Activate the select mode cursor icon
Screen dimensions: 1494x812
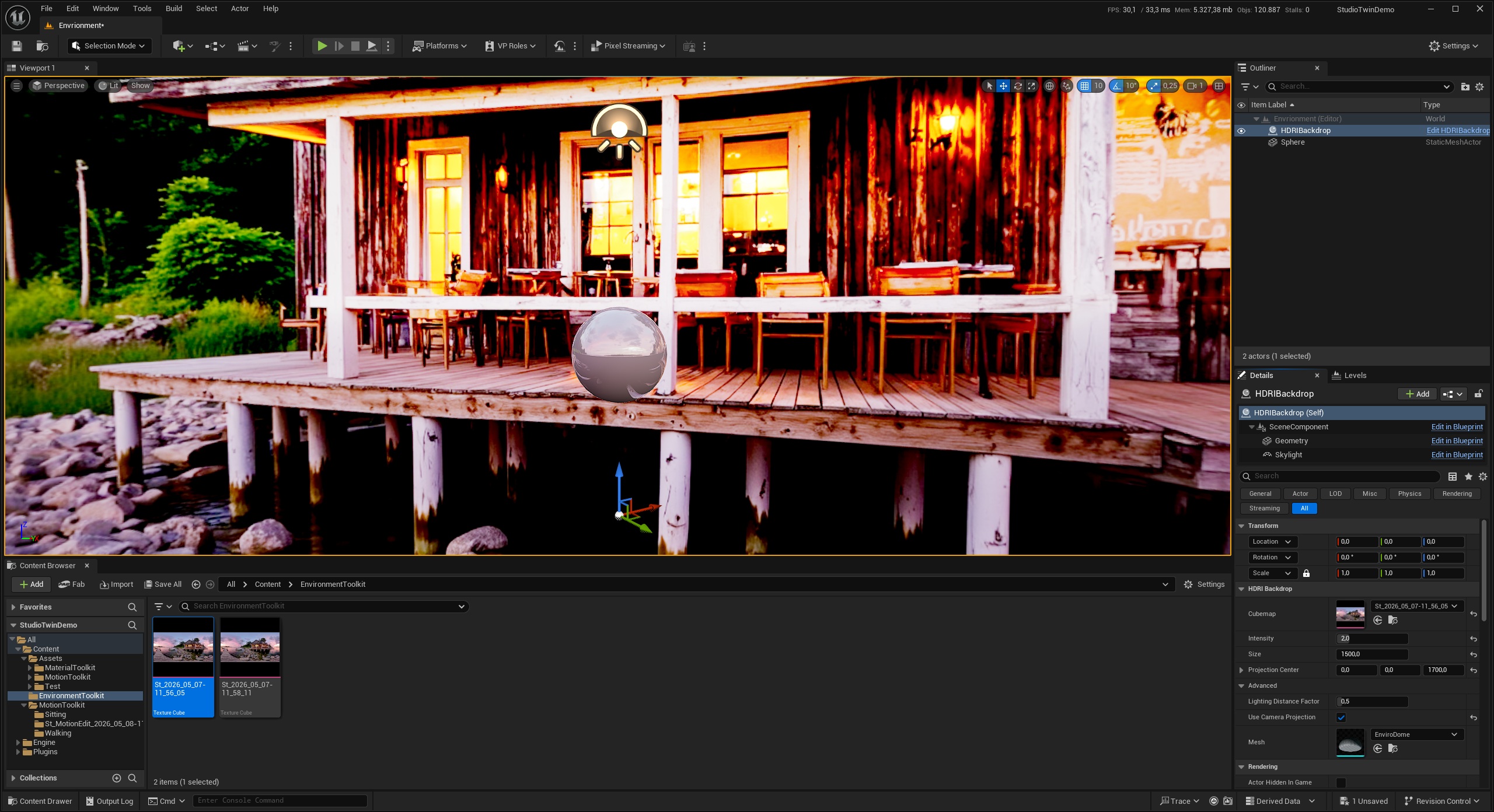(x=989, y=86)
